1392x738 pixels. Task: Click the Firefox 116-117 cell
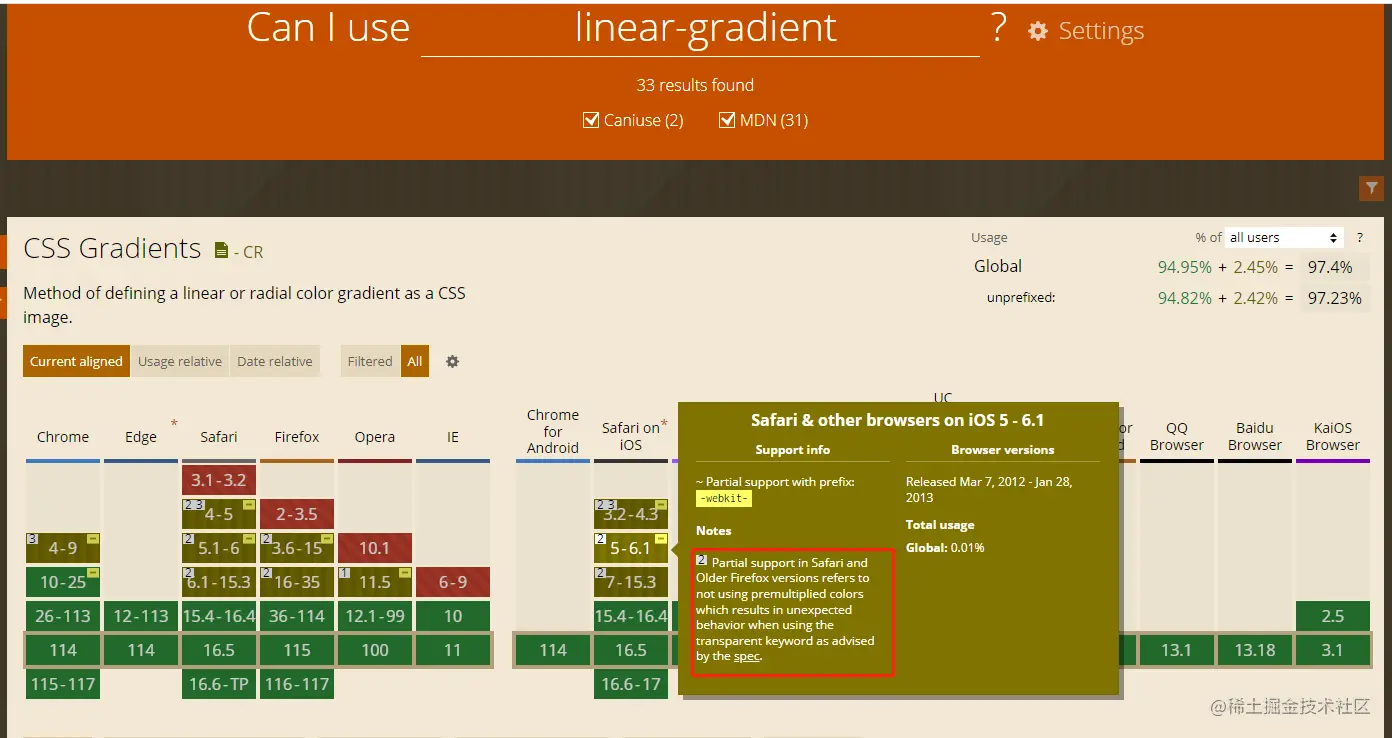[x=297, y=684]
